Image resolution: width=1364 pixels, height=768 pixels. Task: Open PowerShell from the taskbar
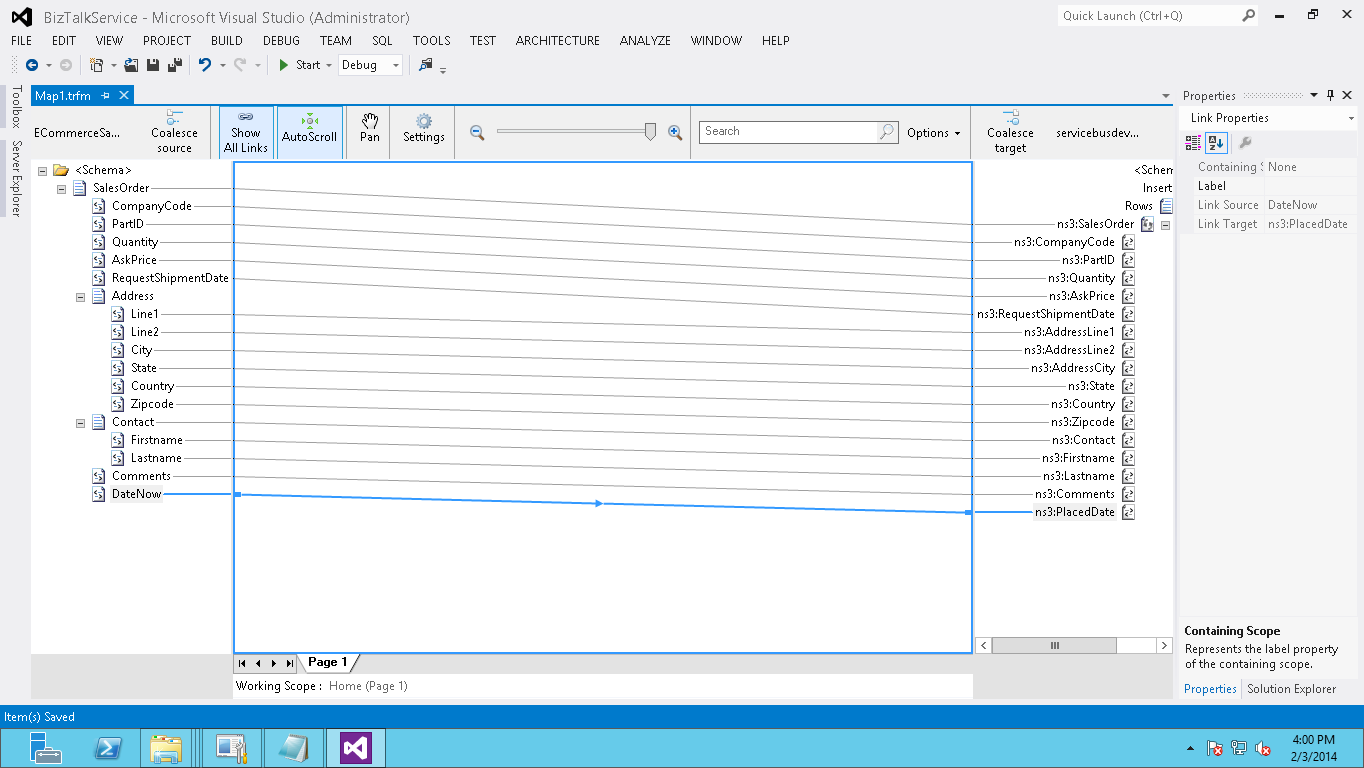click(107, 748)
